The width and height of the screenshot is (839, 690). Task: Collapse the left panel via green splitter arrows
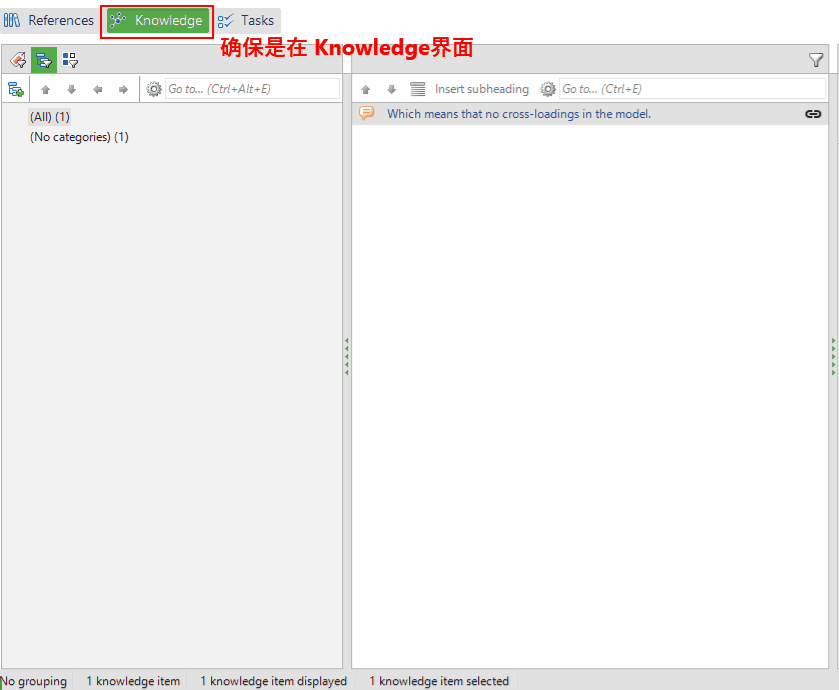(347, 356)
